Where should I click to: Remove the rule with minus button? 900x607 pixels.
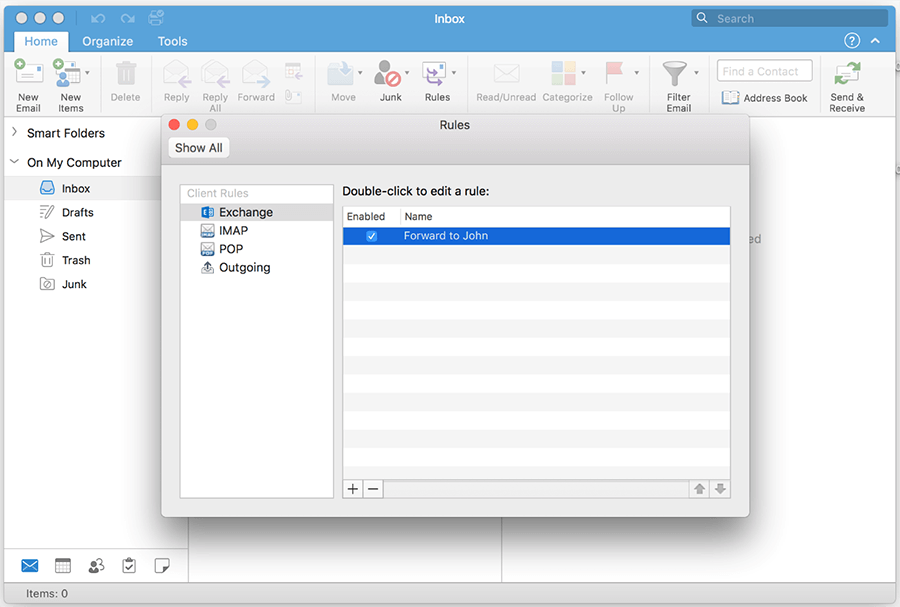[372, 489]
